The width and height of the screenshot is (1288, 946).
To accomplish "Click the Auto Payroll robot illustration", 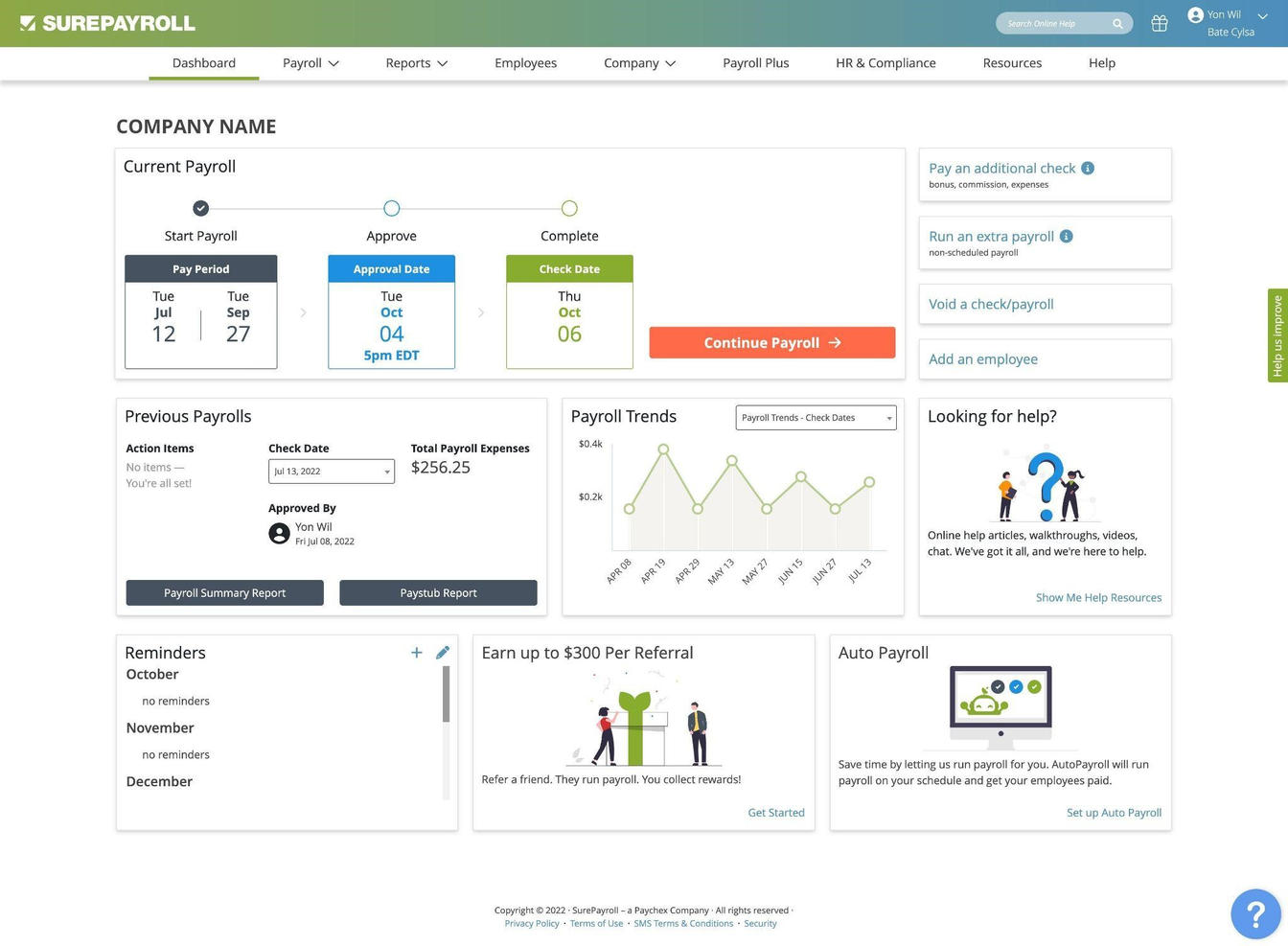I will pyautogui.click(x=1000, y=707).
